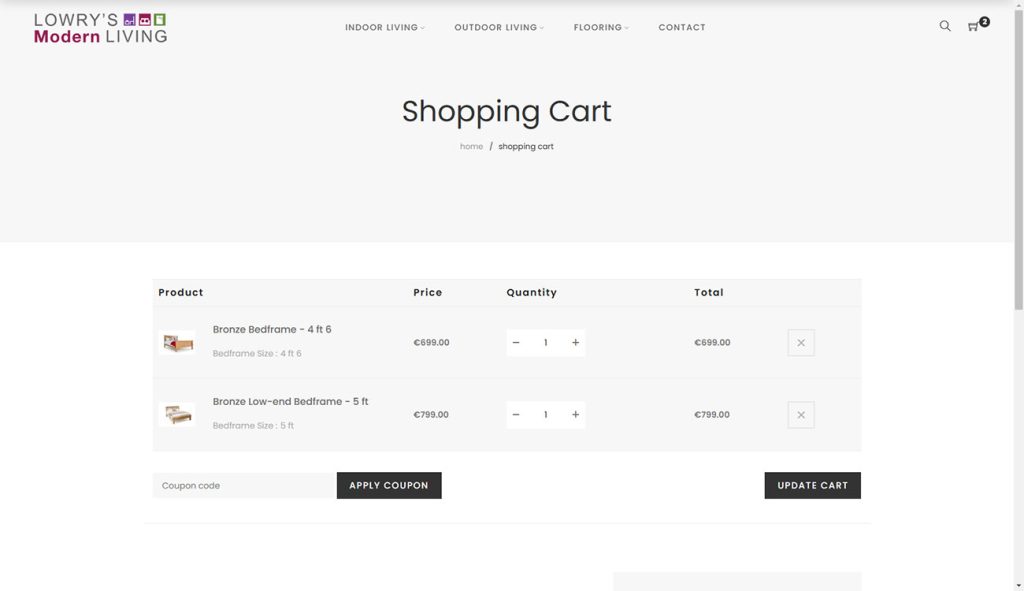Click the Lowry's Modern Living logo
The image size is (1024, 591).
[x=99, y=28]
